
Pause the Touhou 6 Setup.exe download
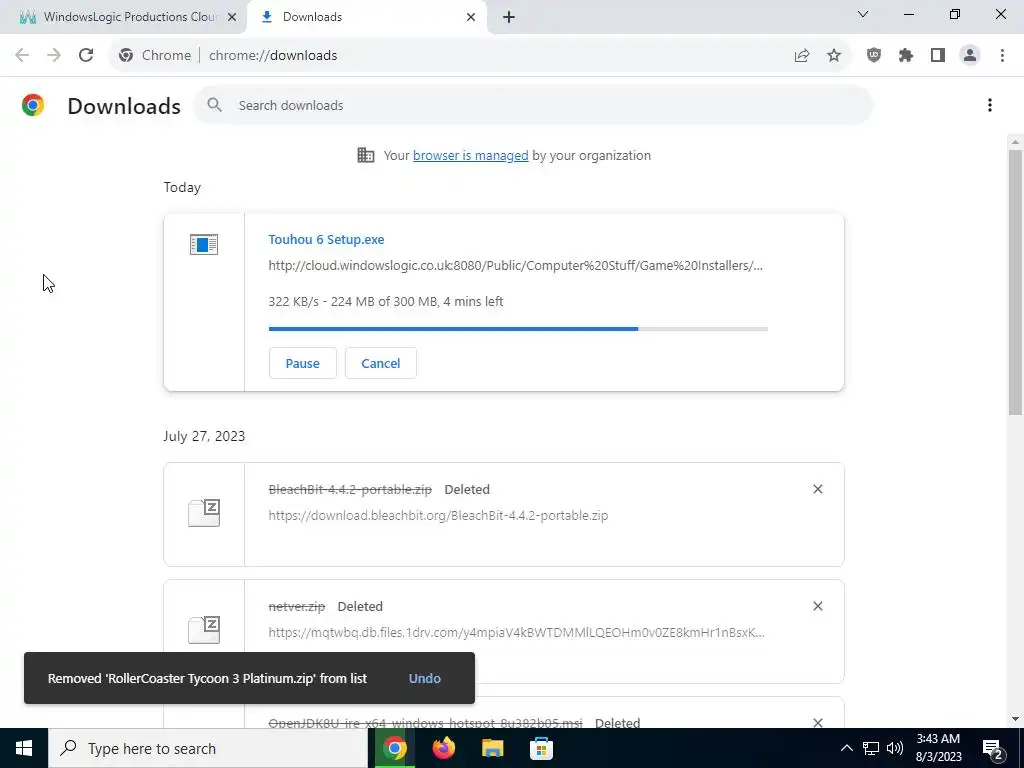pos(302,363)
